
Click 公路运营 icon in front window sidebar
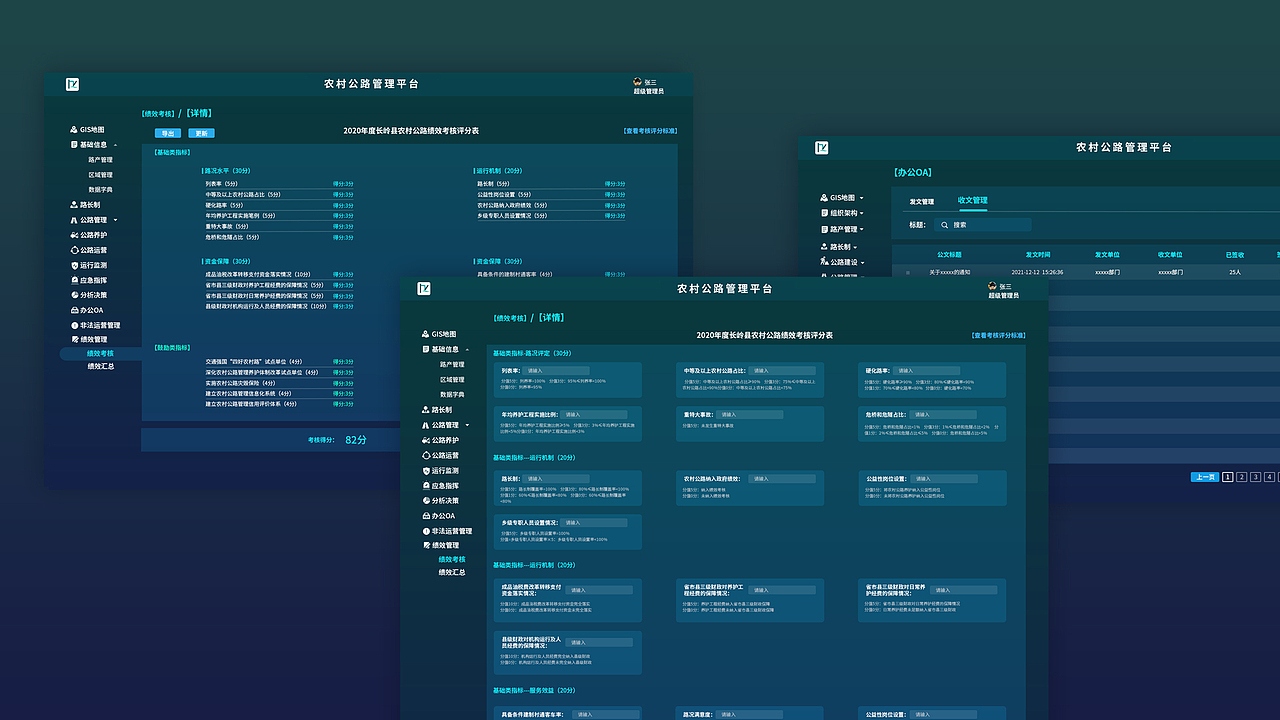(425, 455)
